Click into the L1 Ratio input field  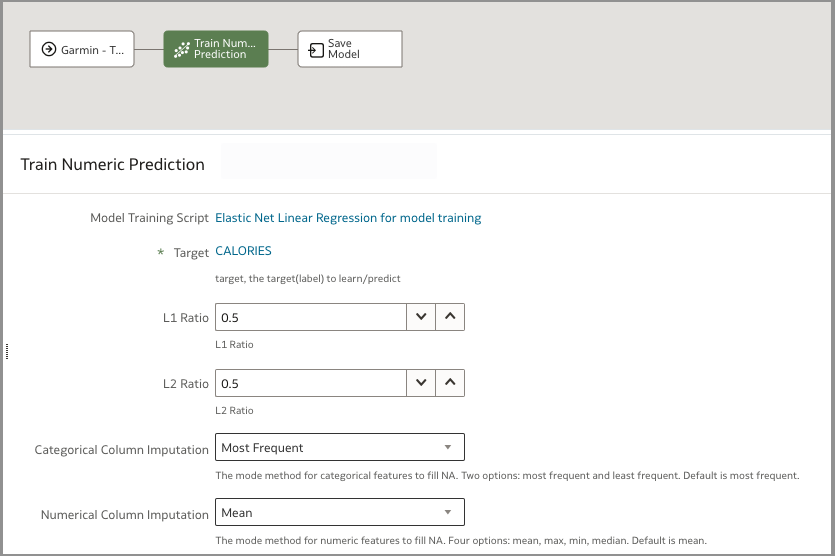click(x=310, y=317)
